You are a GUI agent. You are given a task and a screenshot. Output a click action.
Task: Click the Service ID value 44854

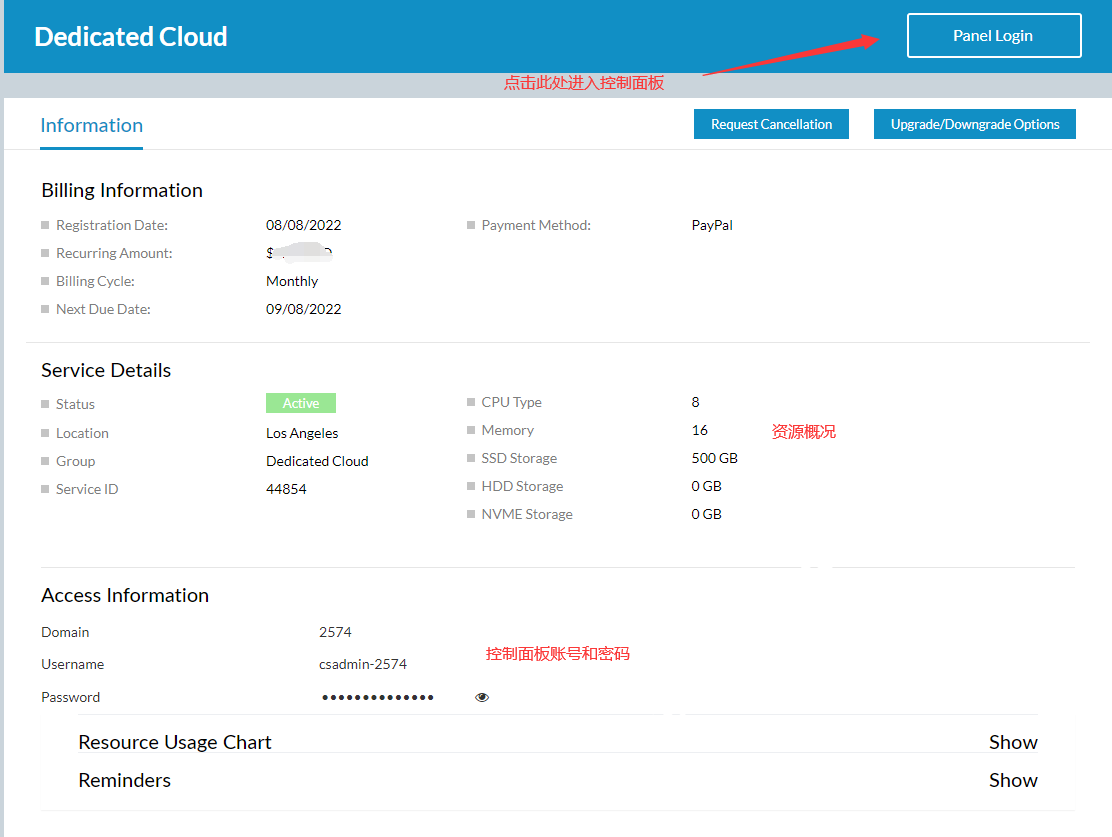(x=286, y=489)
